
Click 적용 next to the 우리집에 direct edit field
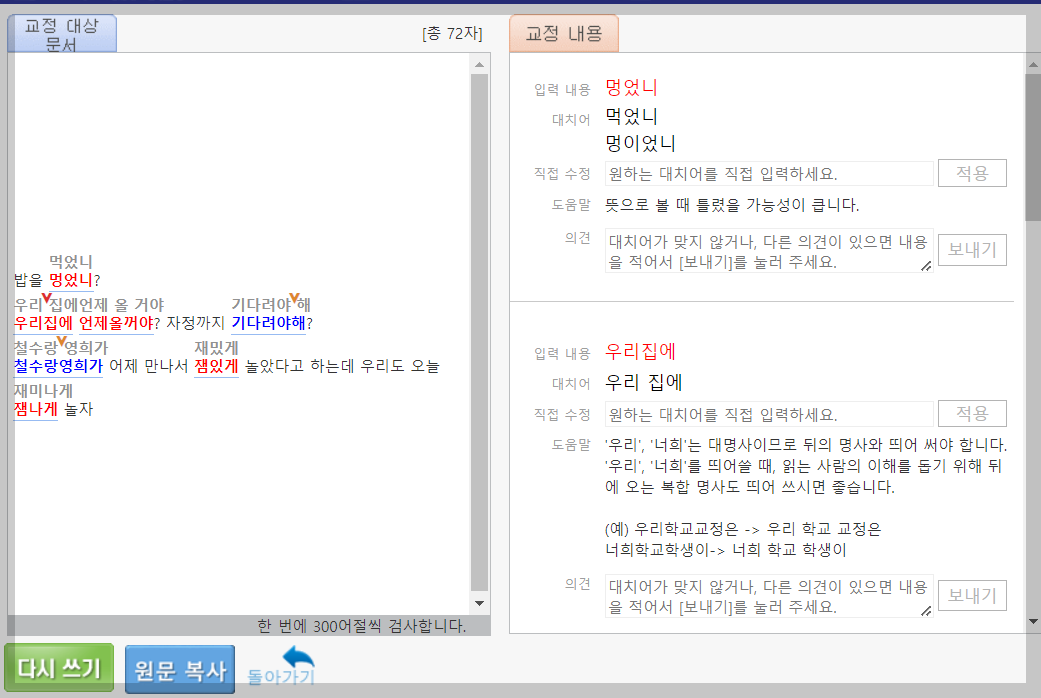(x=971, y=413)
